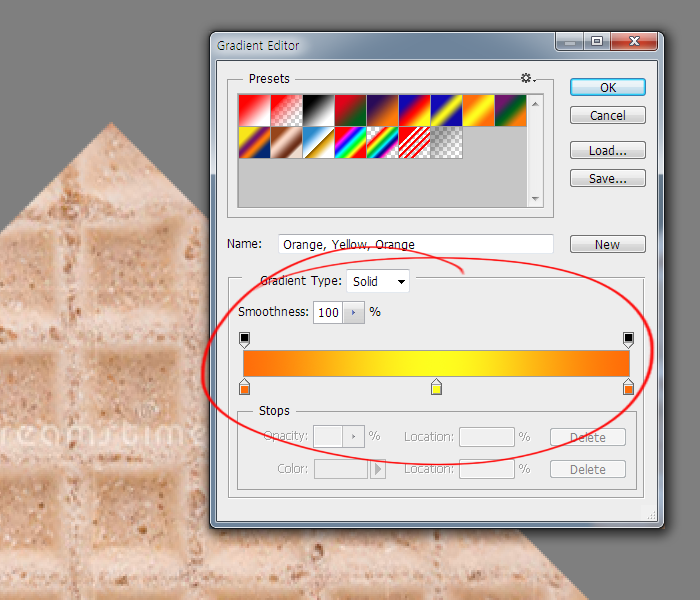Viewport: 700px width, 600px height.
Task: Select the blue, red, yellow preset gradient
Action: pos(415,110)
